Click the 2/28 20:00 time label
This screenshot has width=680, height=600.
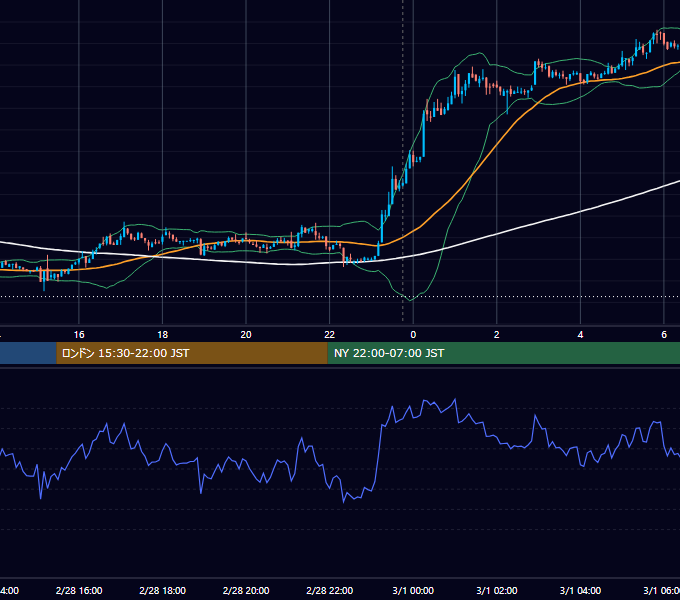pos(246,590)
